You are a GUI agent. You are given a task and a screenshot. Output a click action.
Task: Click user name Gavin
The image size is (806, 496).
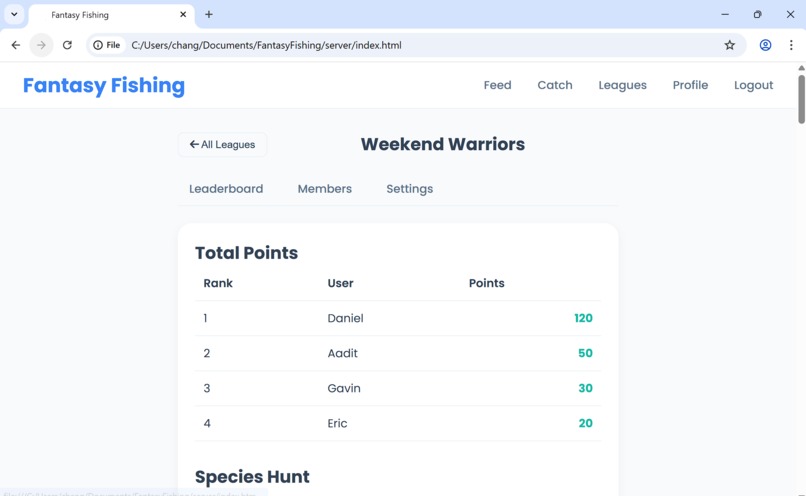point(344,388)
